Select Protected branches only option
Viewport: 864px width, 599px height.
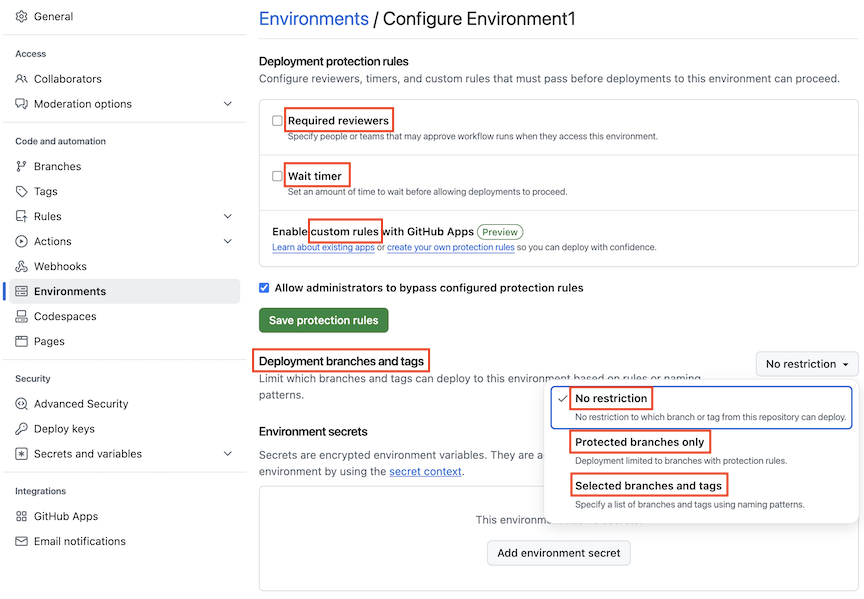click(x=640, y=441)
